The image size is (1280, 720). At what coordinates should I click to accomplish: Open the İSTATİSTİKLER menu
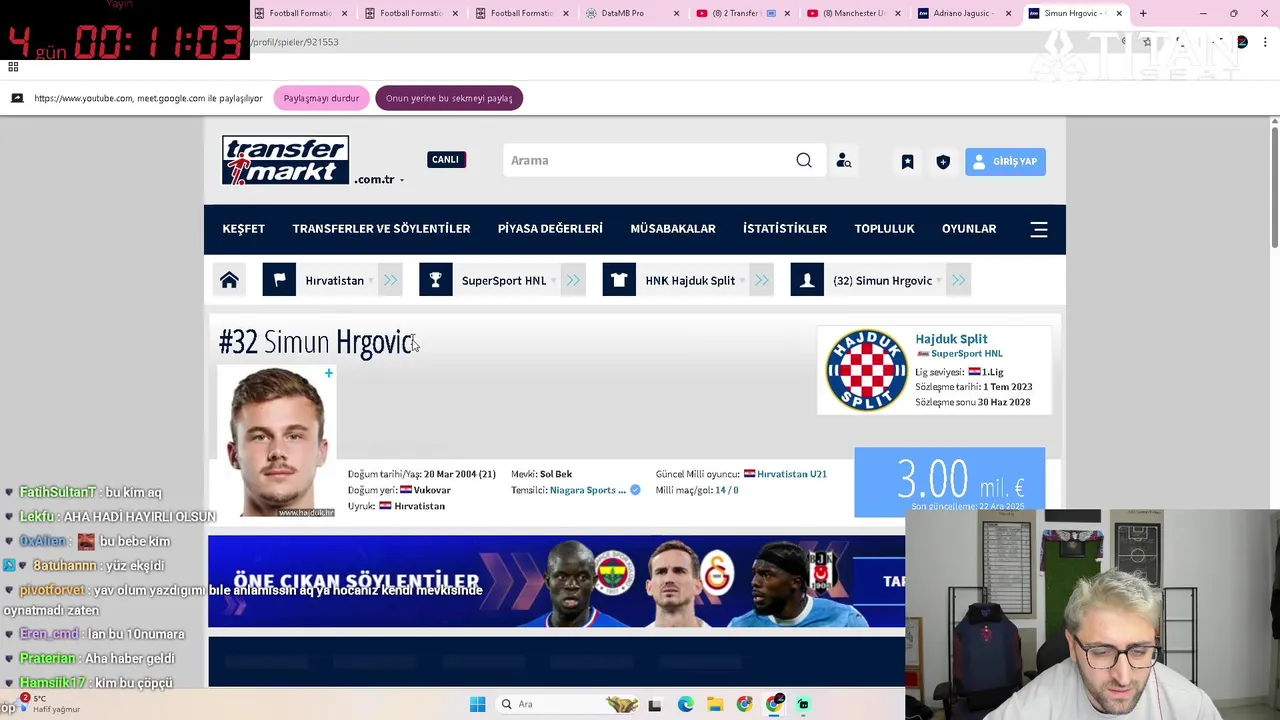(x=785, y=228)
